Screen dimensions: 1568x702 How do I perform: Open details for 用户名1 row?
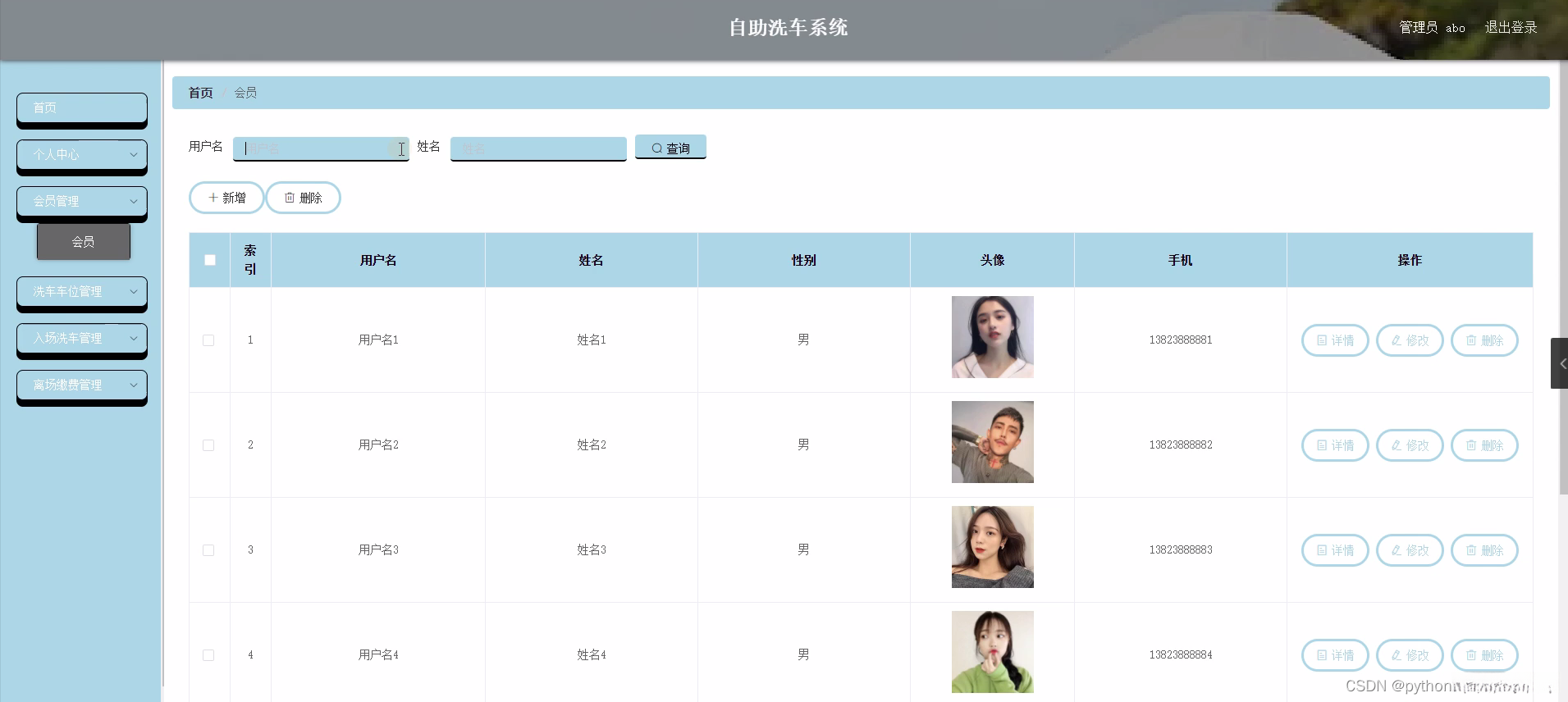1335,340
